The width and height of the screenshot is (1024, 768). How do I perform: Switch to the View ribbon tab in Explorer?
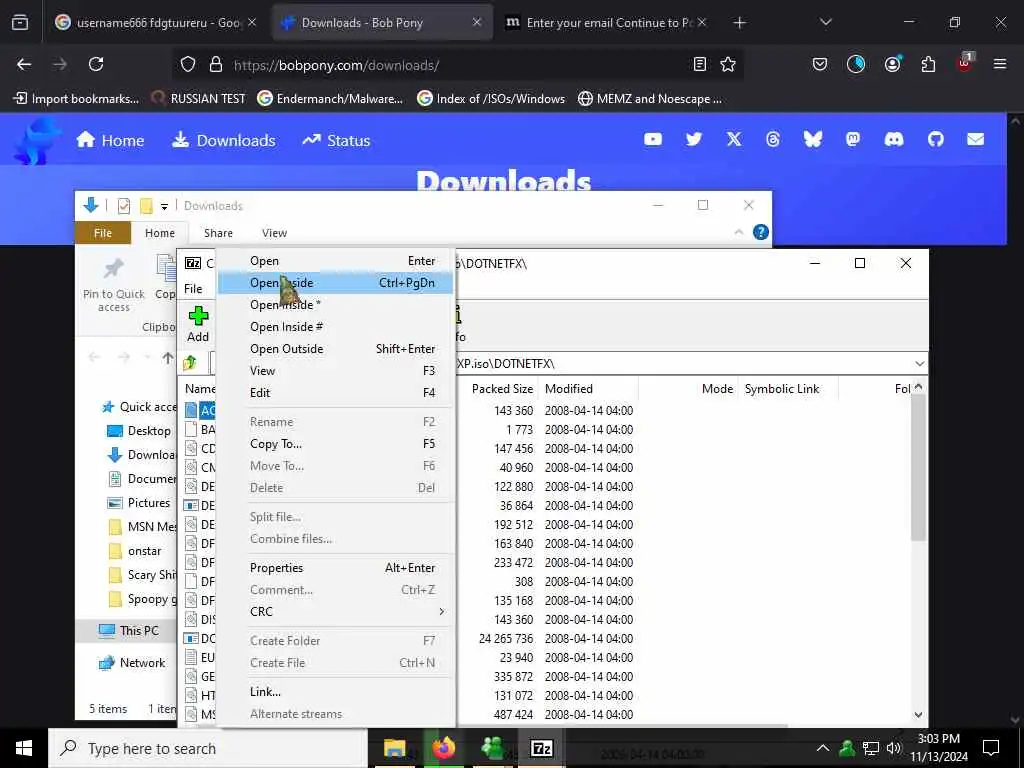pos(274,233)
